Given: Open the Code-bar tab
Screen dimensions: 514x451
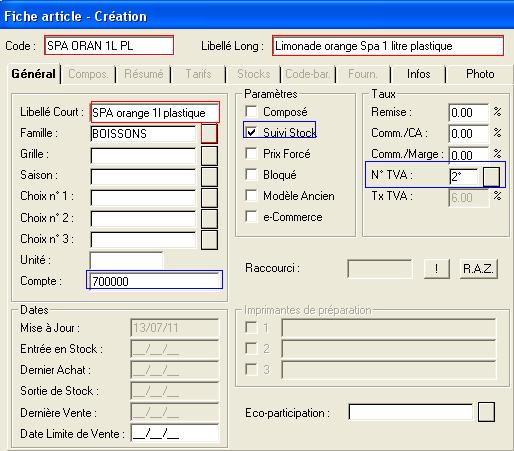Looking at the screenshot, I should [x=307, y=74].
